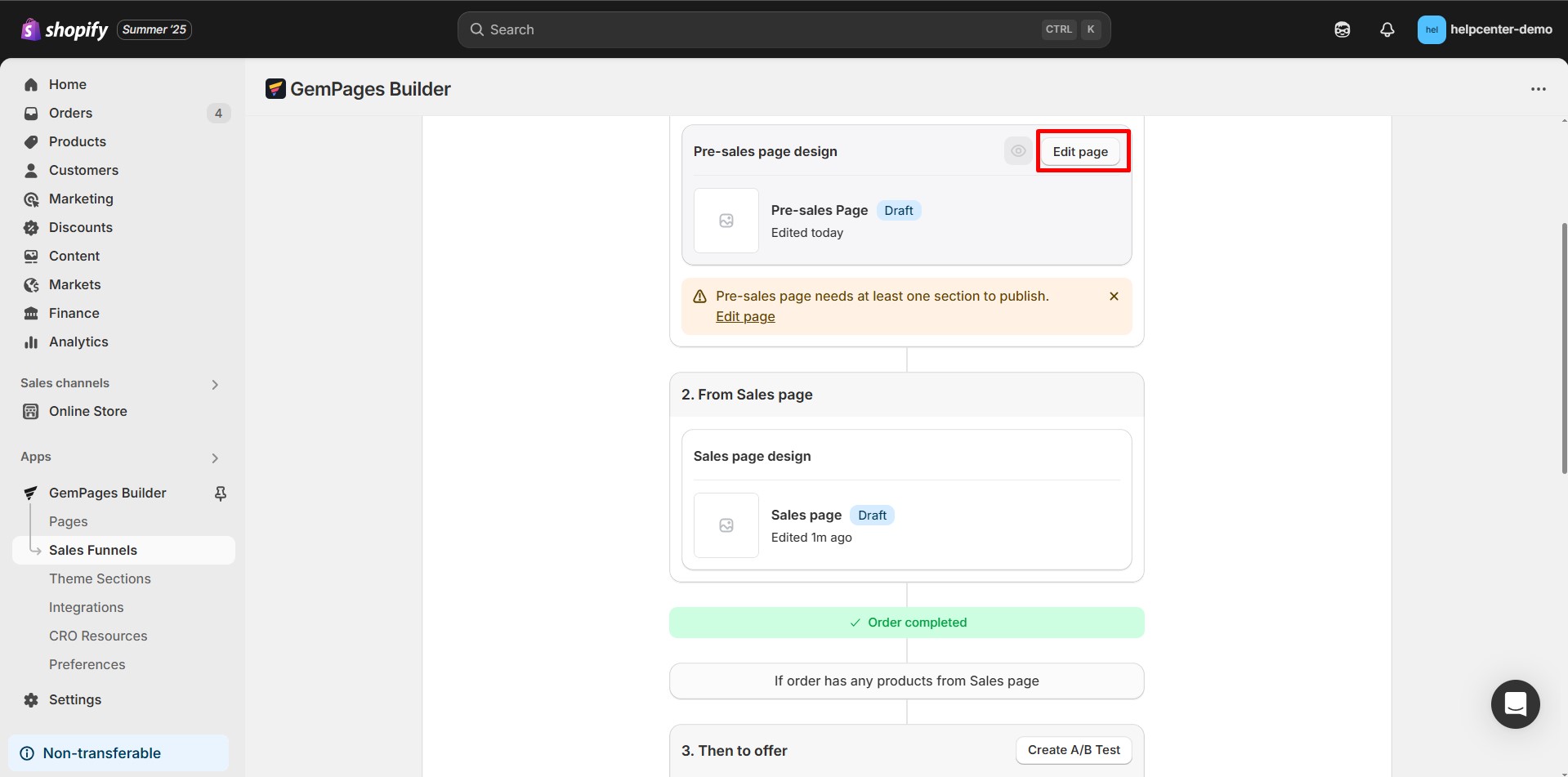
Task: Click the Sales page thumbnail placeholder
Action: [x=726, y=525]
